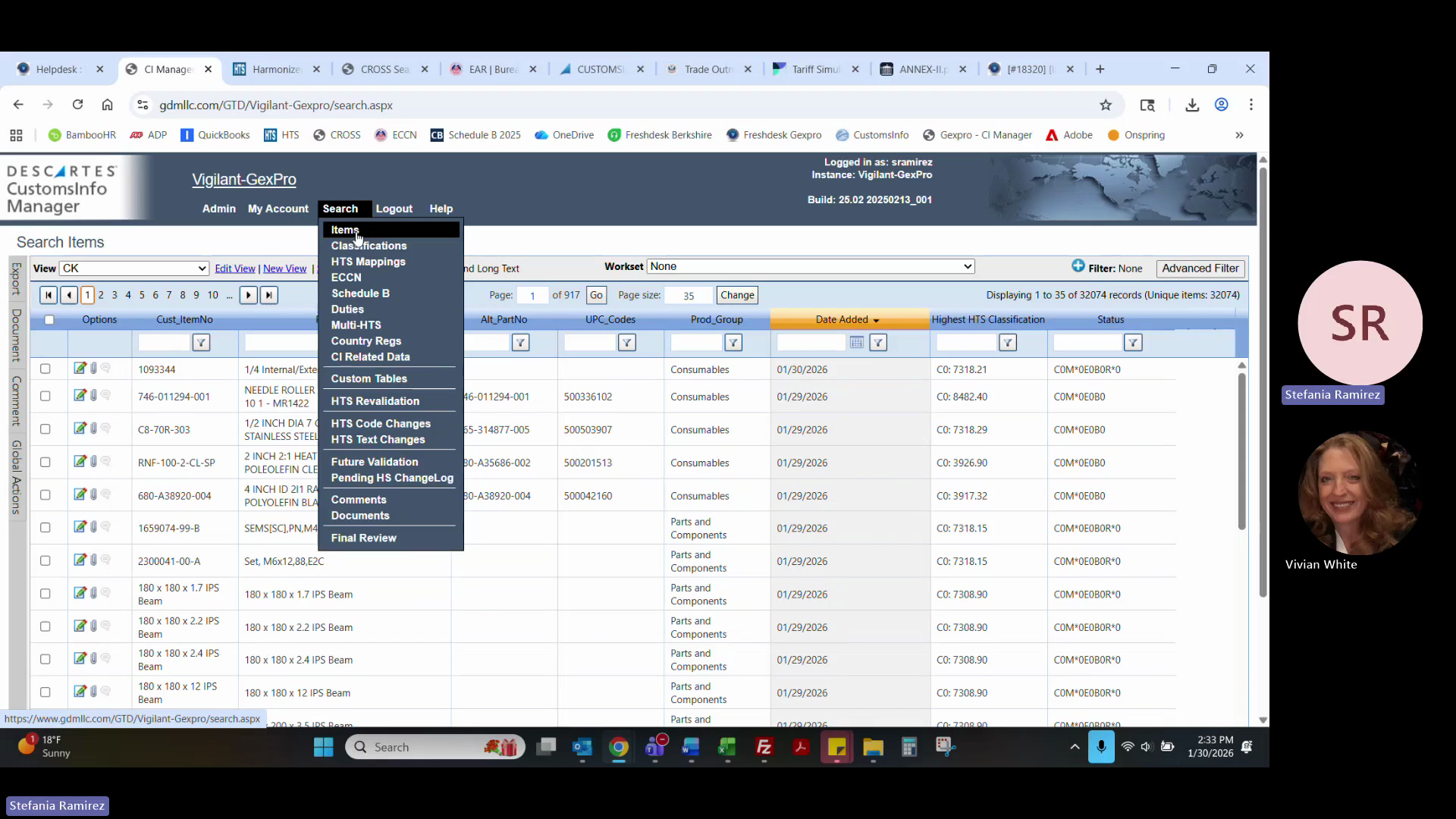Click the last page navigation arrow
This screenshot has width=1456, height=819.
(x=268, y=295)
